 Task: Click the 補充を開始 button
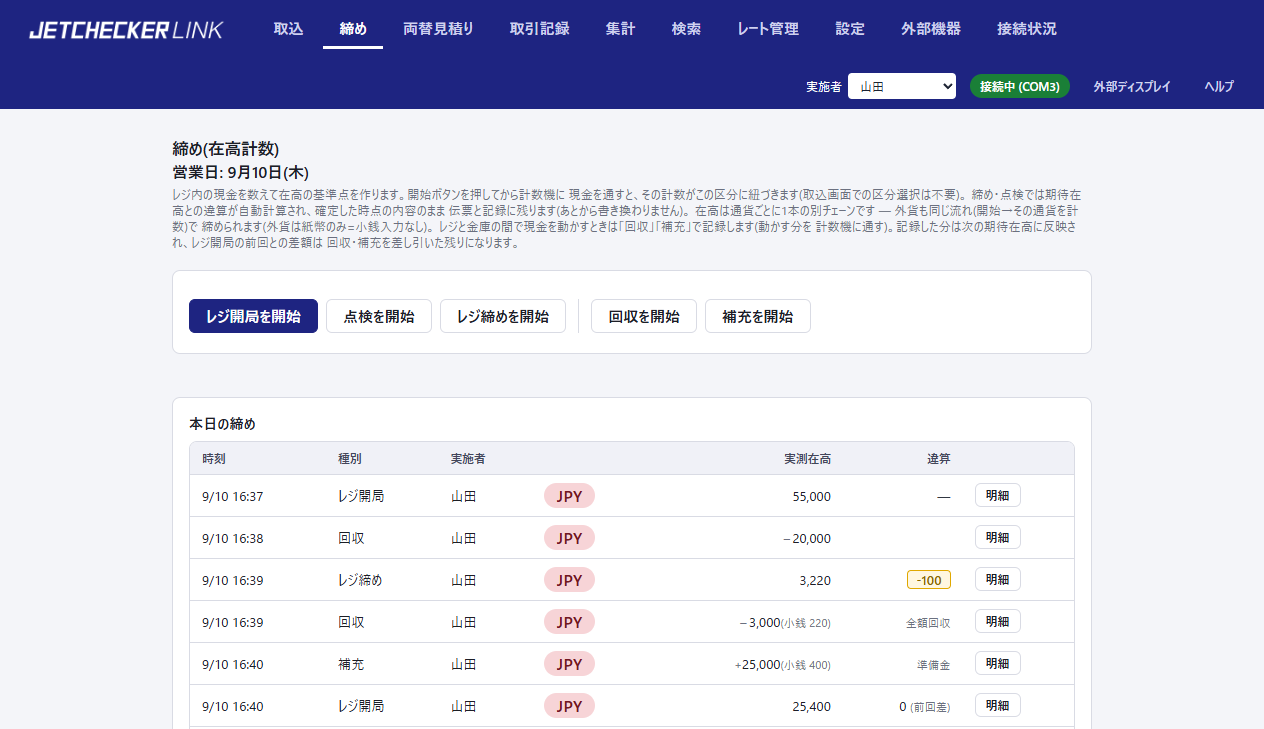(x=758, y=316)
